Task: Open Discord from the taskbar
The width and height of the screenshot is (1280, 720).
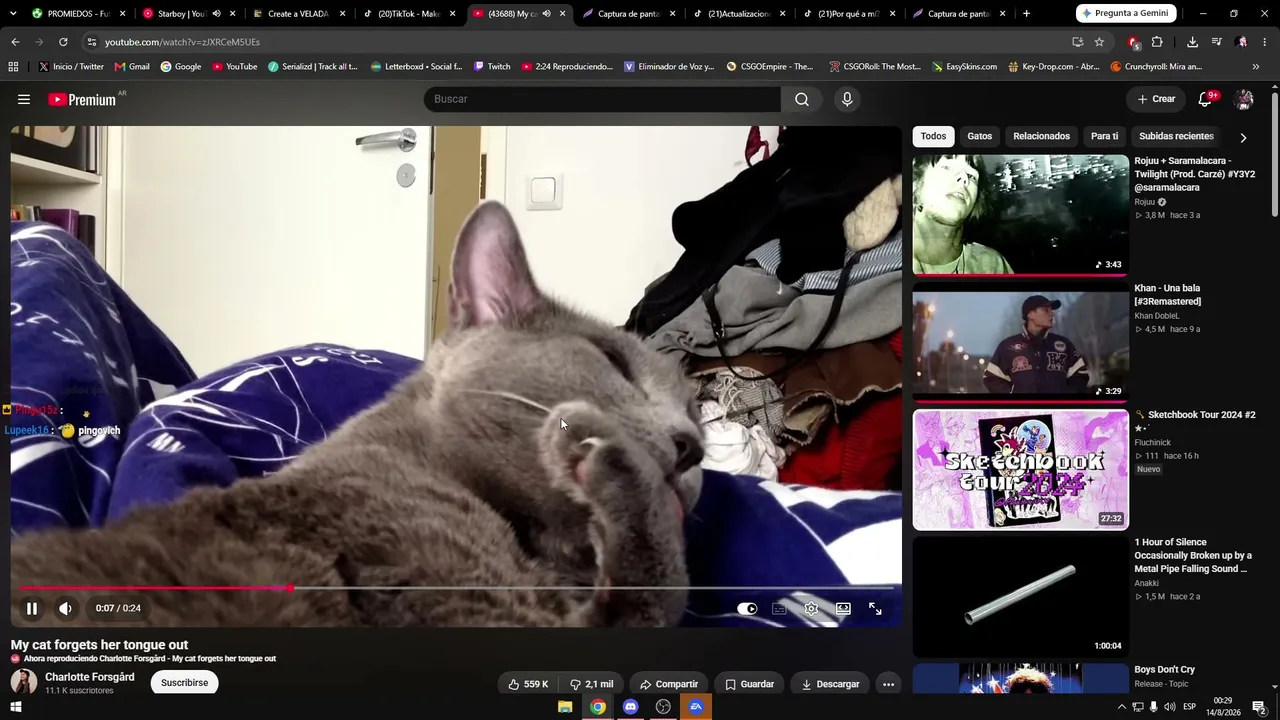Action: tap(630, 707)
